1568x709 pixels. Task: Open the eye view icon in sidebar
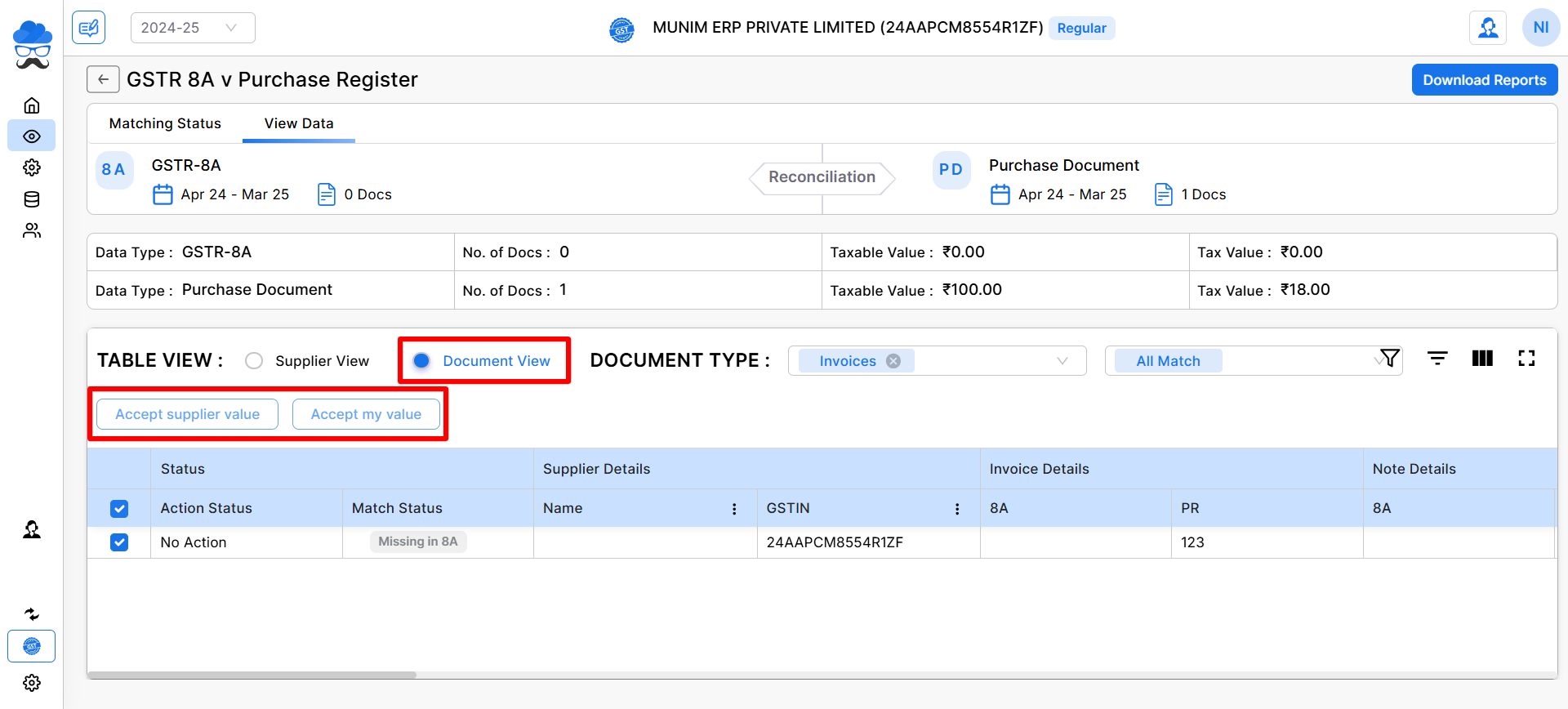[32, 136]
